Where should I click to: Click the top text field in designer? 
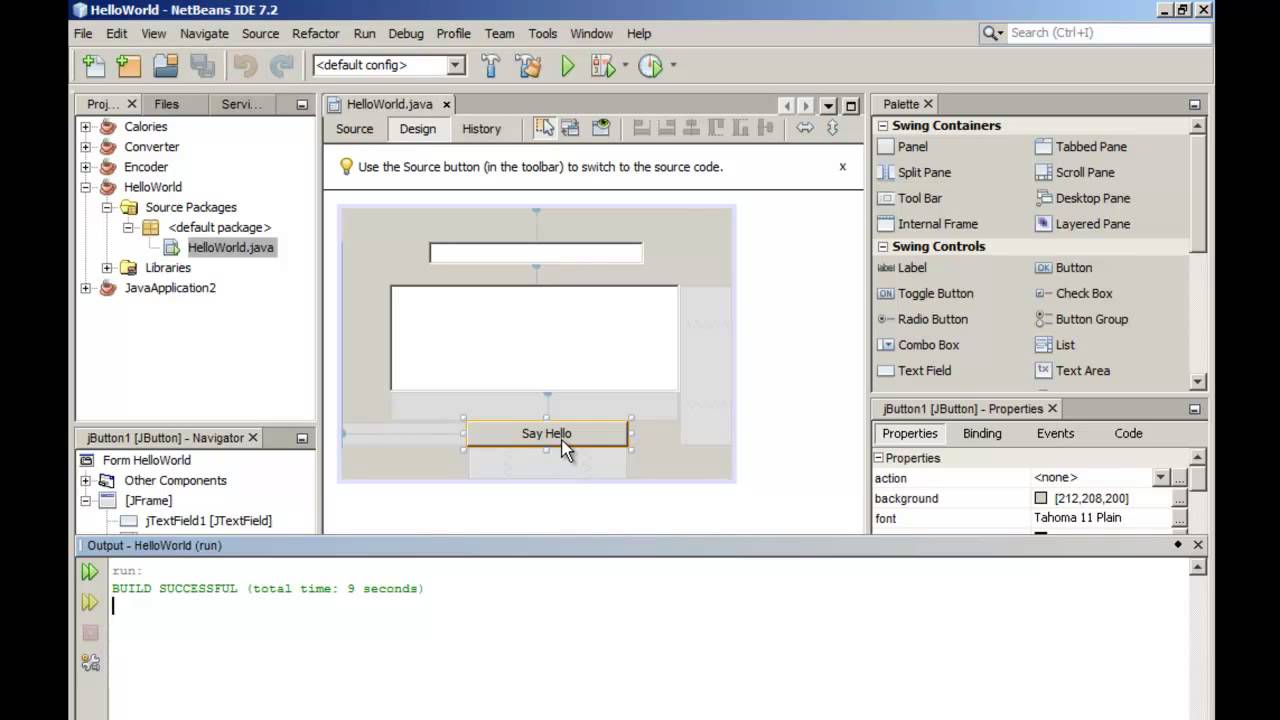tap(536, 253)
